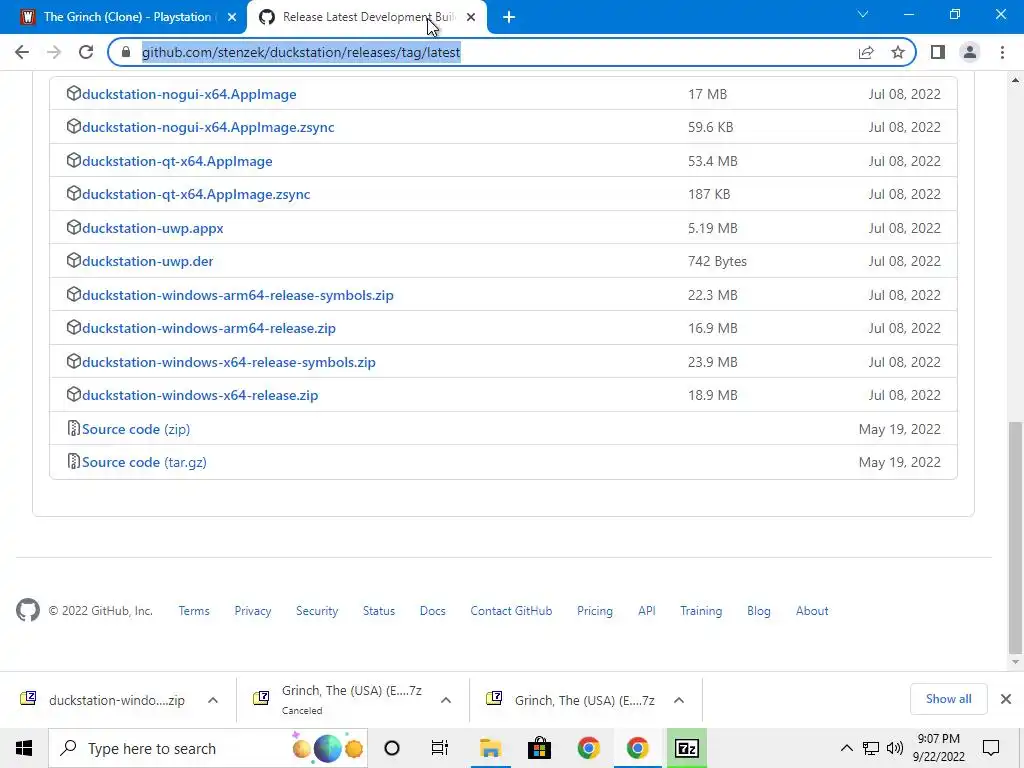The width and height of the screenshot is (1024, 768).
Task: Open a new browser tab
Action: pyautogui.click(x=509, y=17)
